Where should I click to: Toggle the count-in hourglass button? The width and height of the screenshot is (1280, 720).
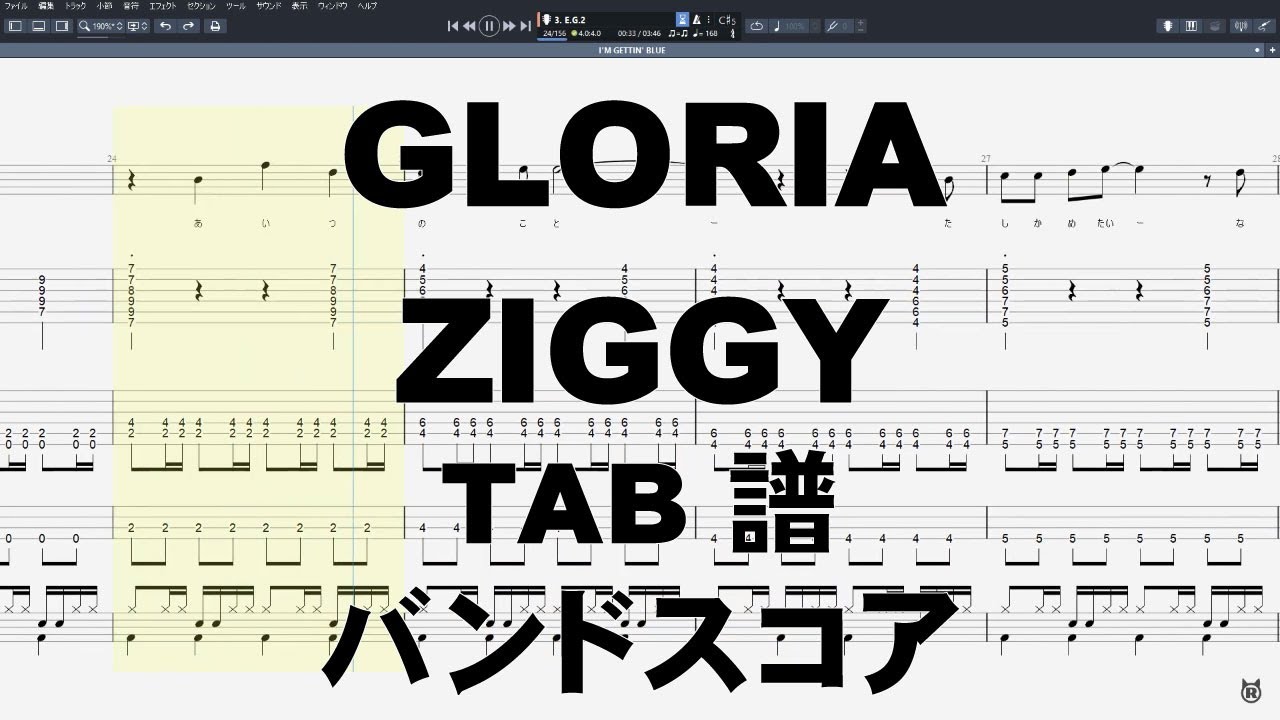coord(682,19)
